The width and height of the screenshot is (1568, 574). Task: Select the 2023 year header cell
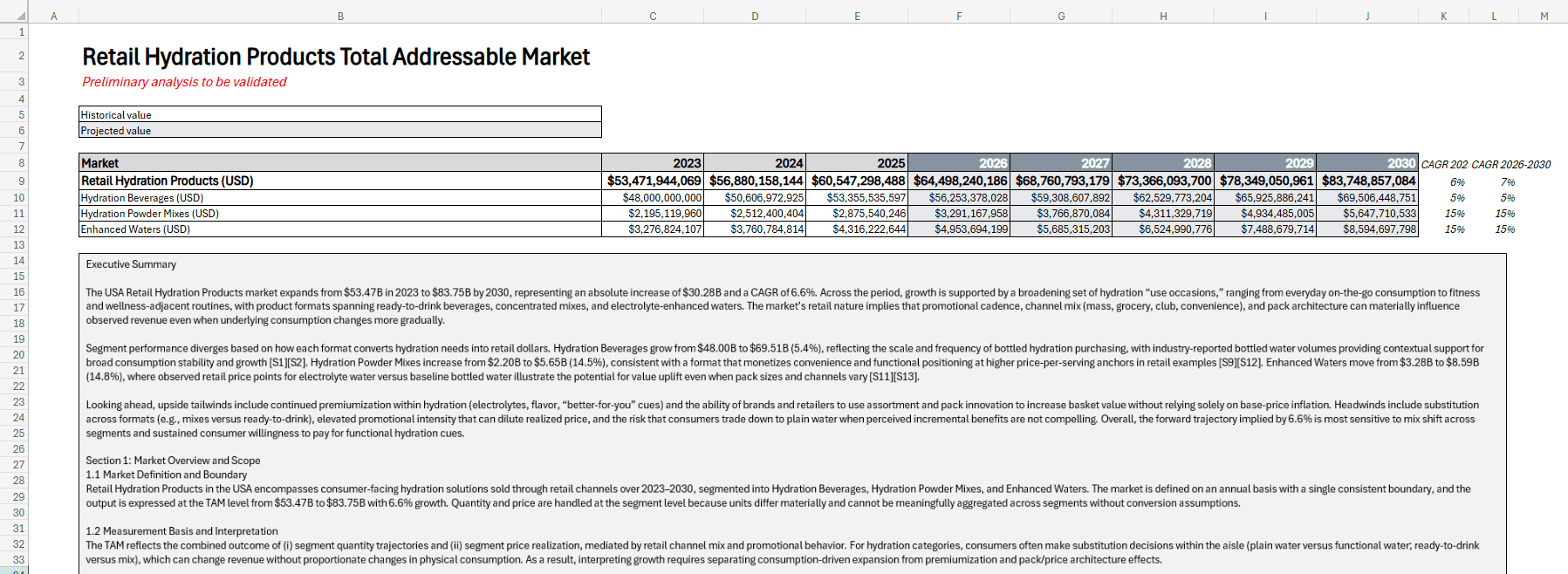653,163
